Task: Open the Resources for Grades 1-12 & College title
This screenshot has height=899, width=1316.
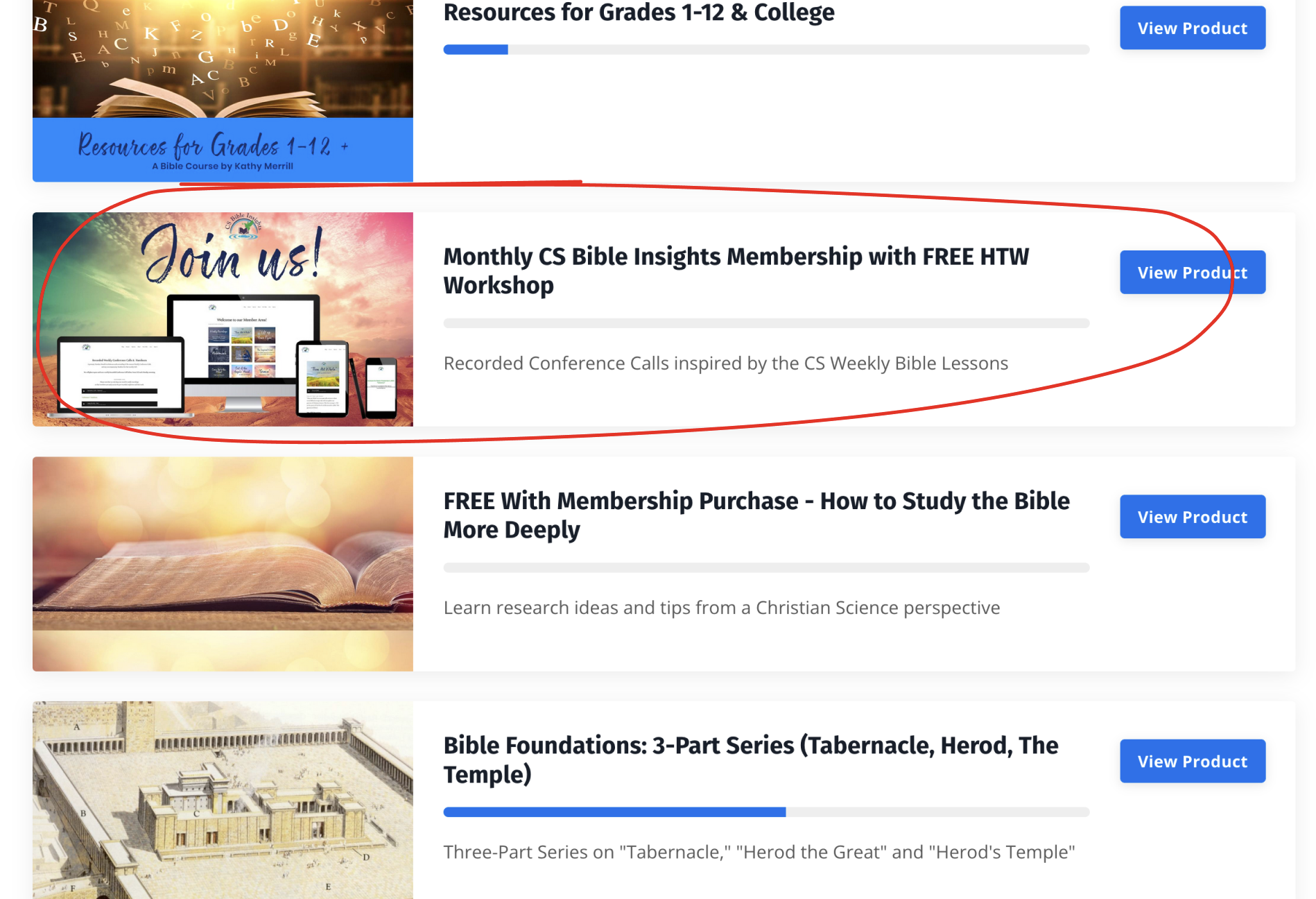Action: click(x=639, y=12)
